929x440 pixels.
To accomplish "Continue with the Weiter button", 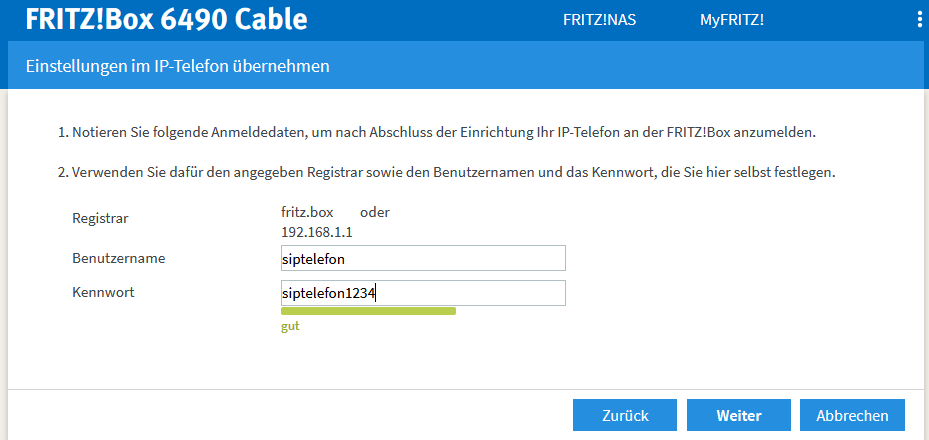I will coord(739,415).
